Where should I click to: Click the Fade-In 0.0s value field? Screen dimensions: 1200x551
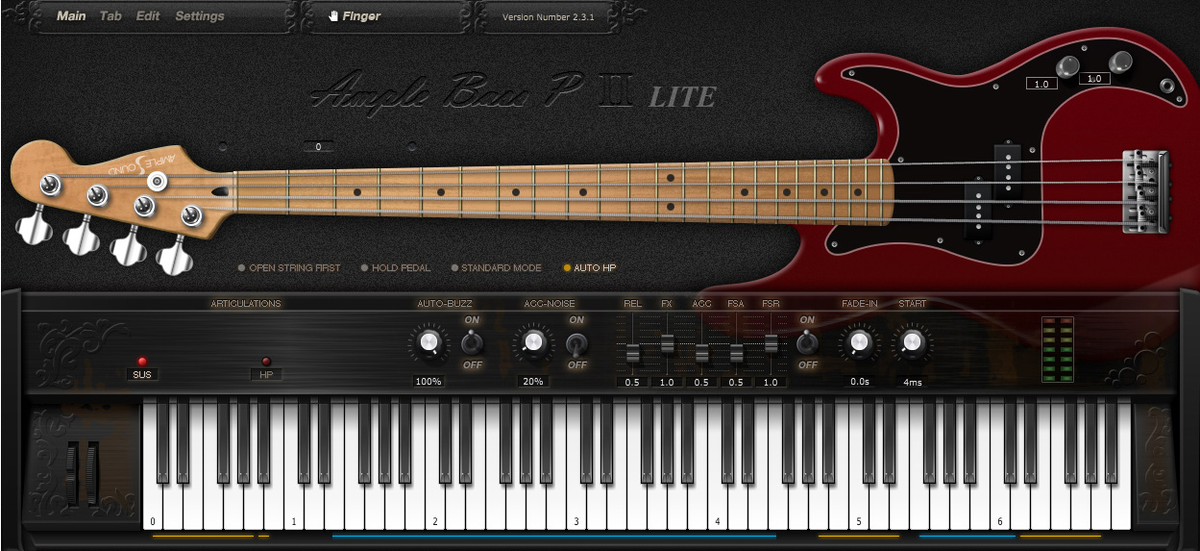(859, 382)
